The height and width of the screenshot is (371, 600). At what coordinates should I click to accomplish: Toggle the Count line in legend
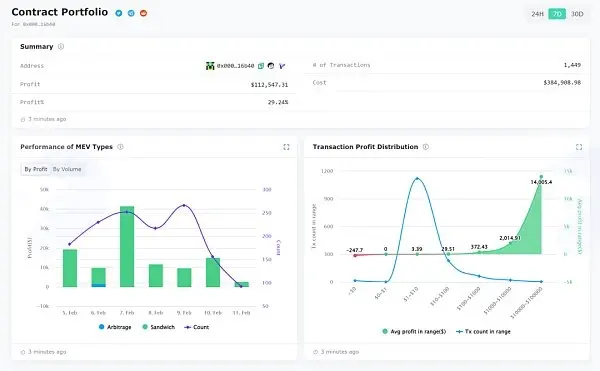pos(197,327)
